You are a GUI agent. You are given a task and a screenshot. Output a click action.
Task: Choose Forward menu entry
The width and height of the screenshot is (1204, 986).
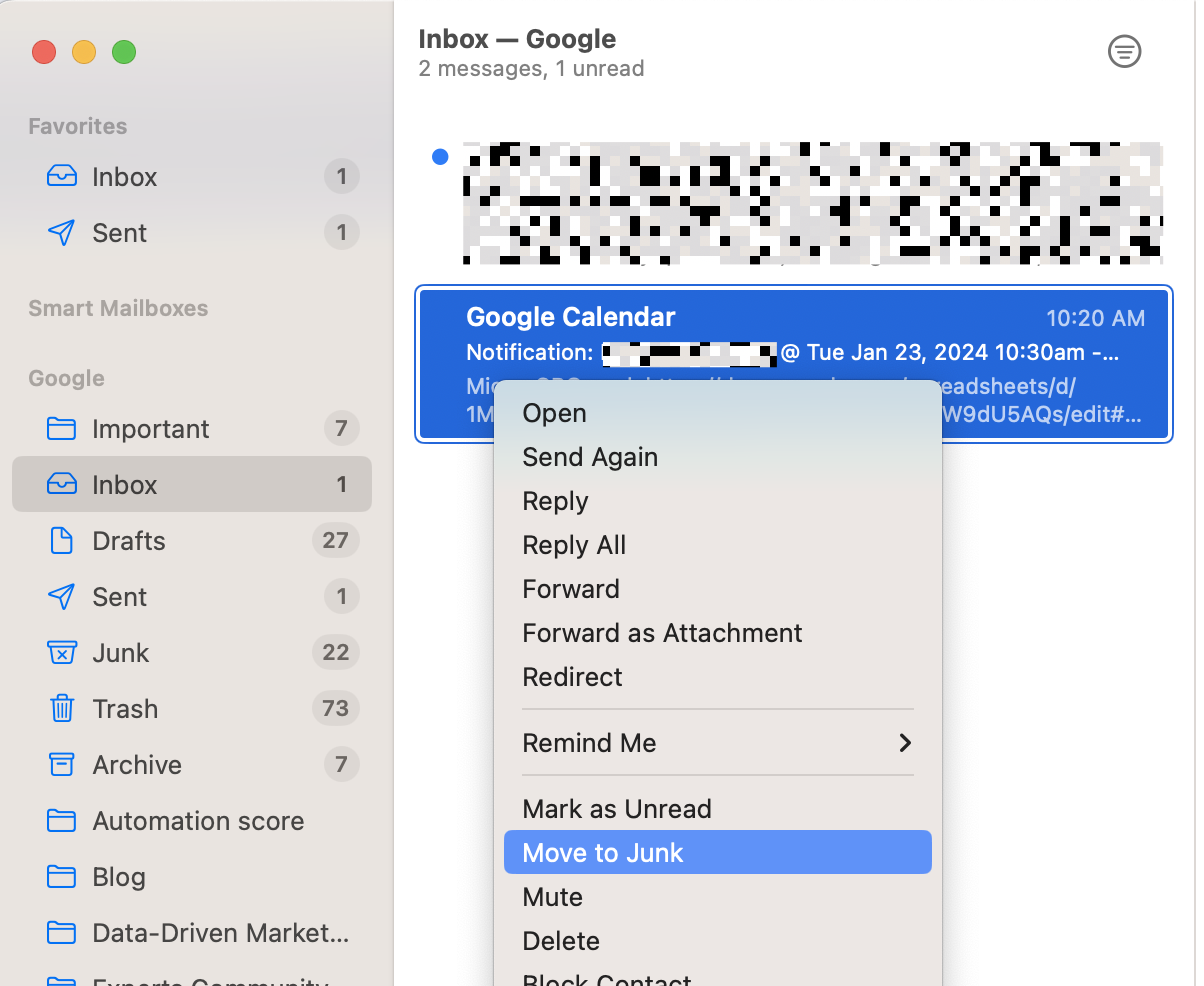click(x=718, y=589)
